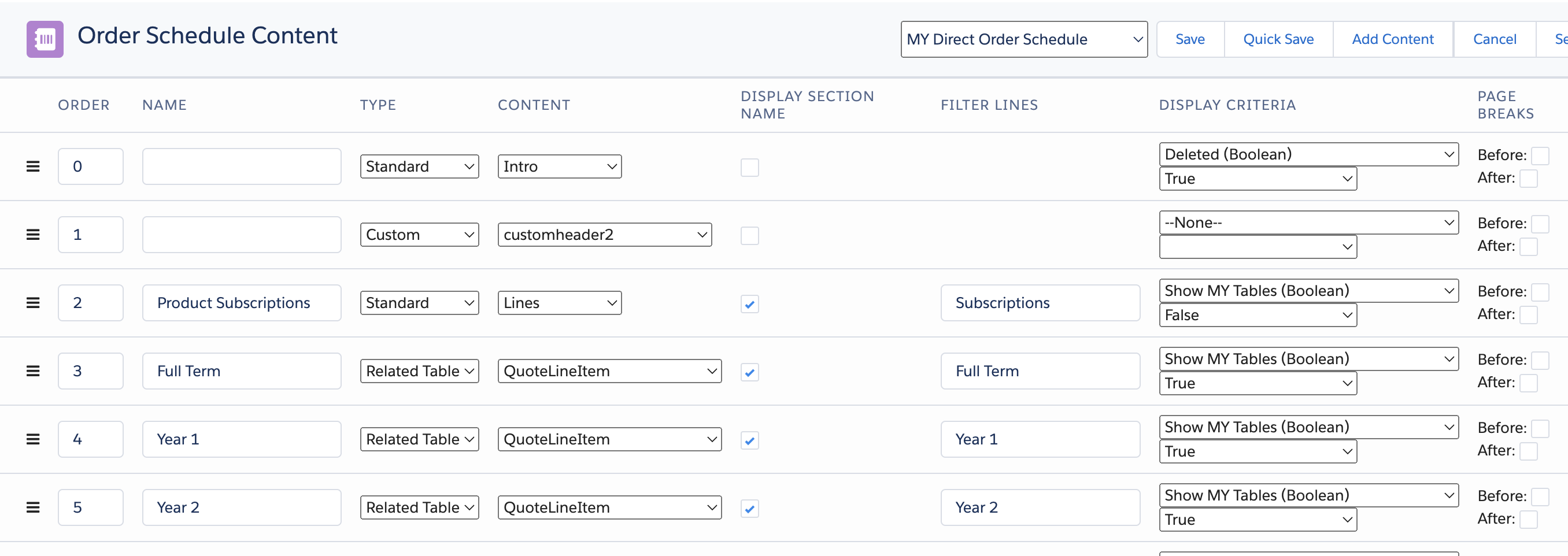Click the Add Content button

pyautogui.click(x=1392, y=39)
